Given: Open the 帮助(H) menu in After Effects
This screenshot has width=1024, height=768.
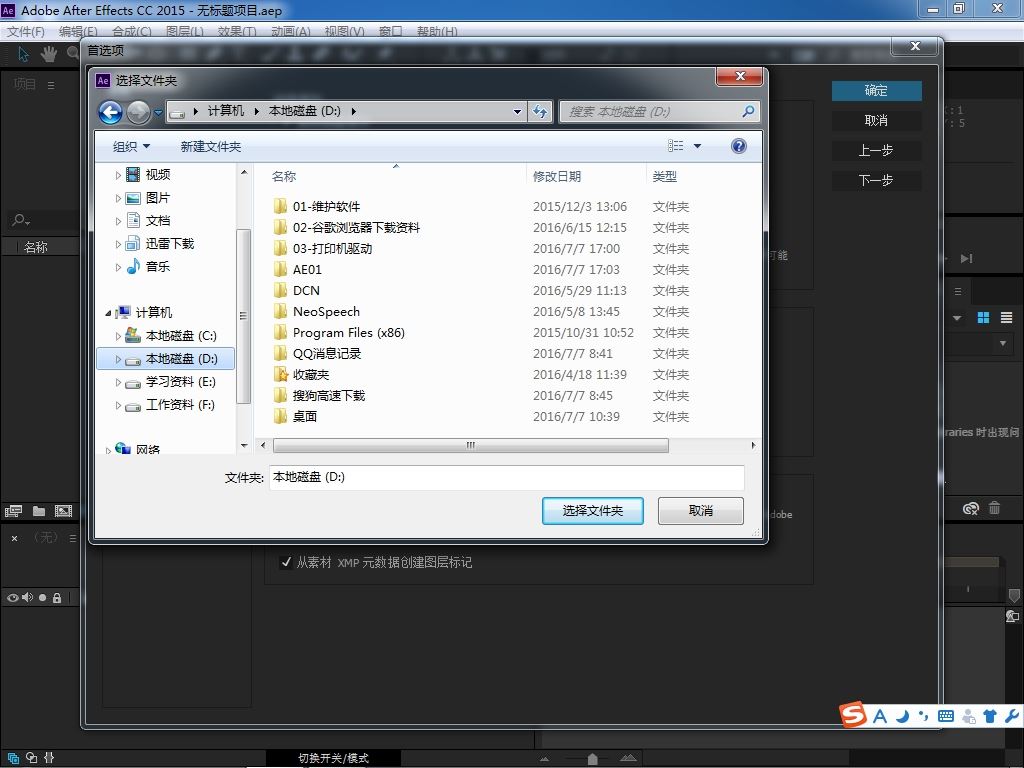Looking at the screenshot, I should pos(437,31).
